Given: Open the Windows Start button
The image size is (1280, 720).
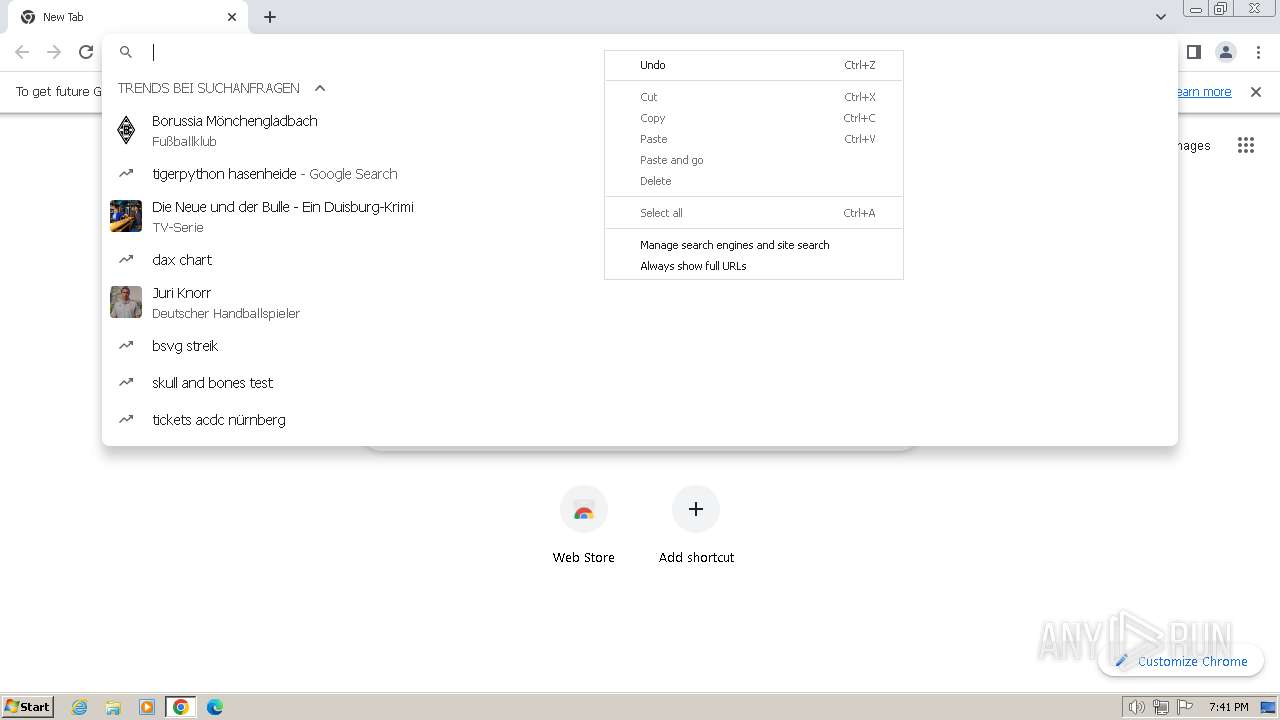Looking at the screenshot, I should (28, 706).
